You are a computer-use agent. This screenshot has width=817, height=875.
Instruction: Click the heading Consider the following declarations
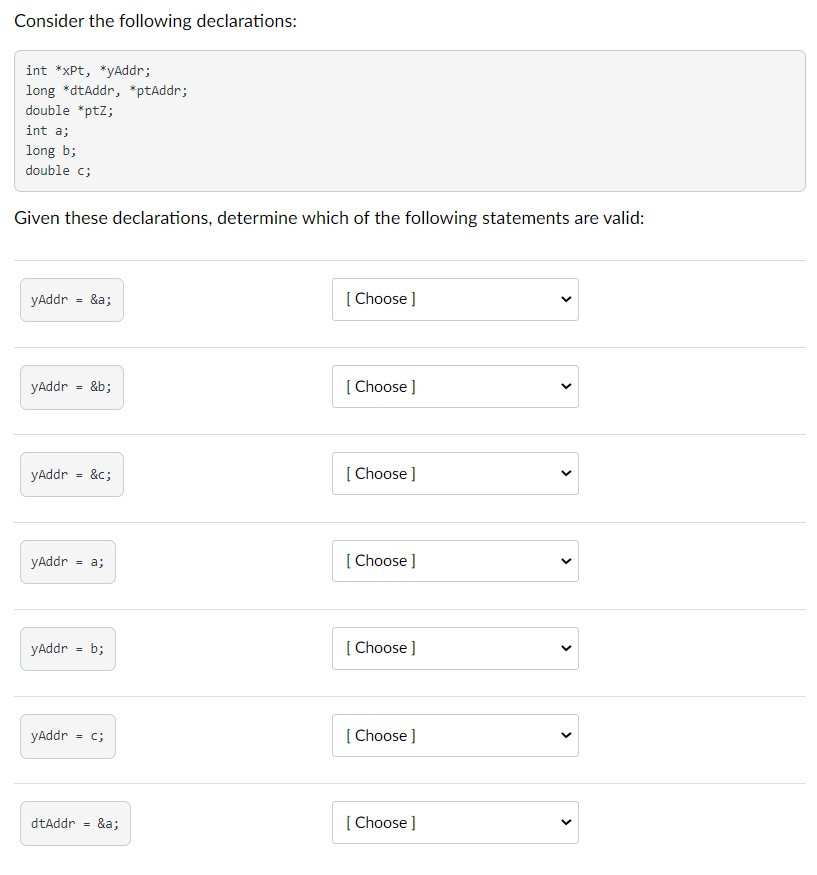[155, 20]
